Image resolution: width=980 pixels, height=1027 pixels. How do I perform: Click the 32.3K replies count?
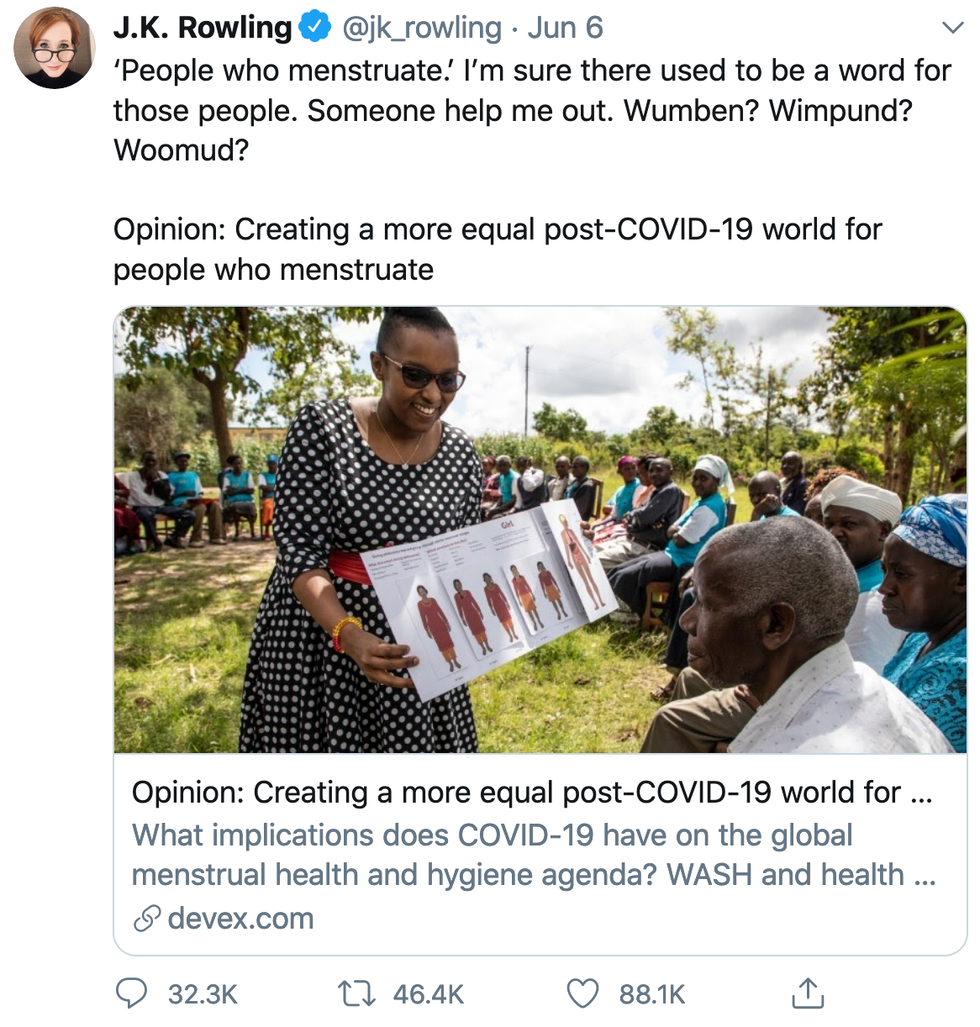tap(202, 994)
